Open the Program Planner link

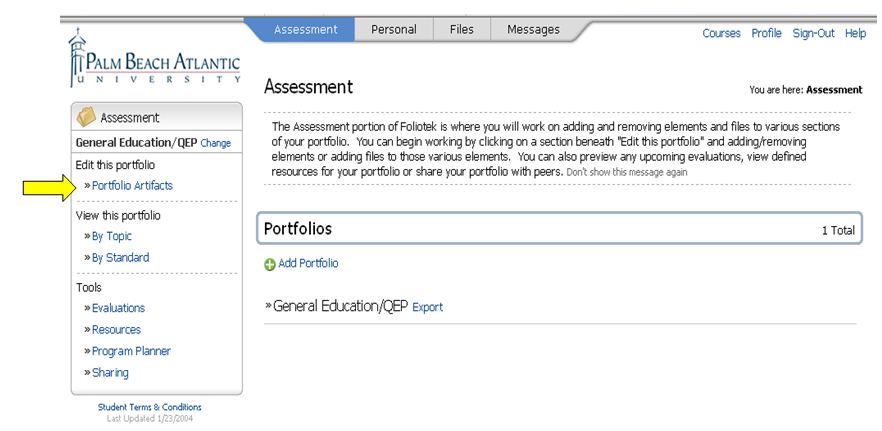coord(131,351)
